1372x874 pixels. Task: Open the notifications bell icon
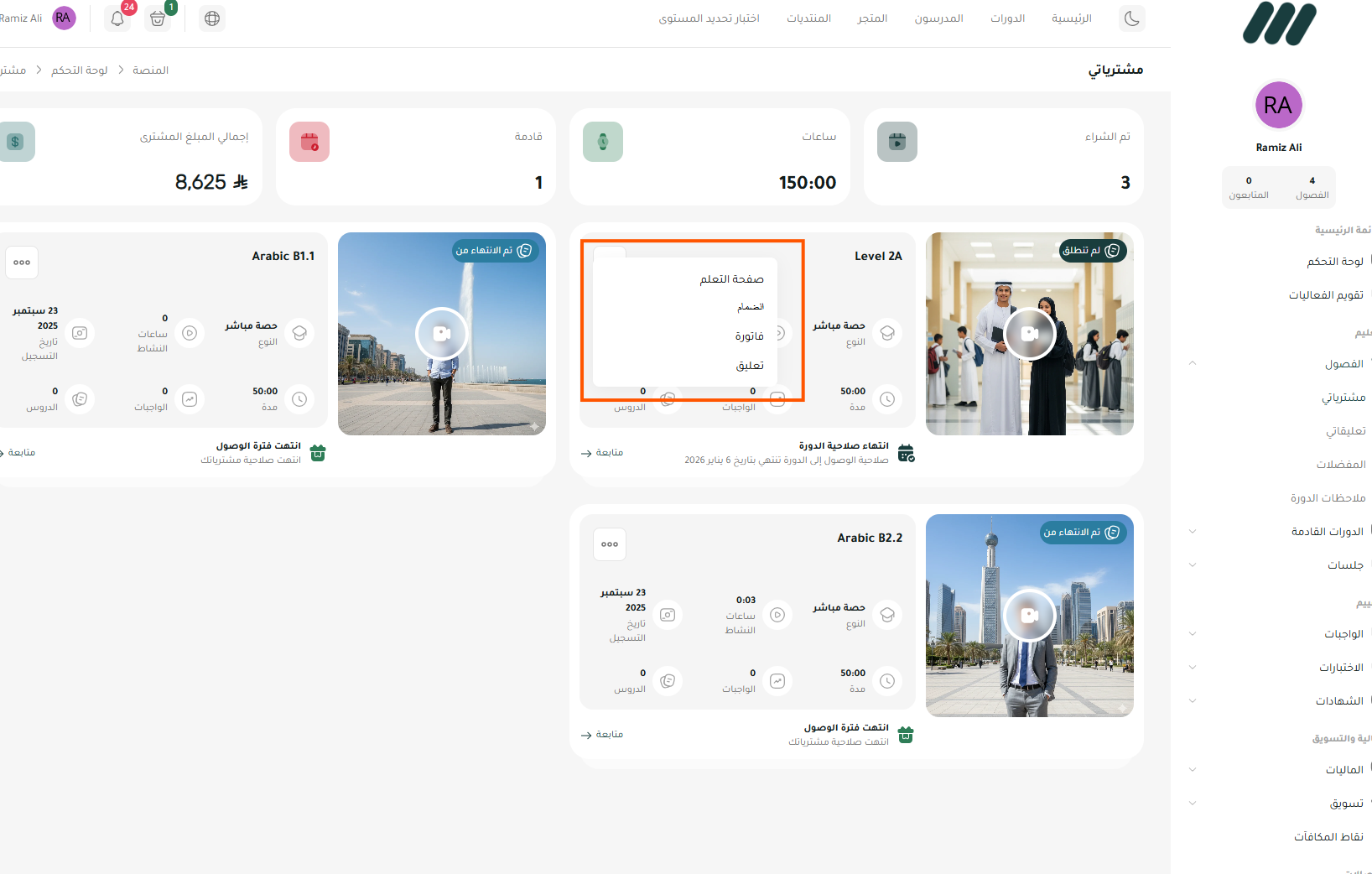117,18
